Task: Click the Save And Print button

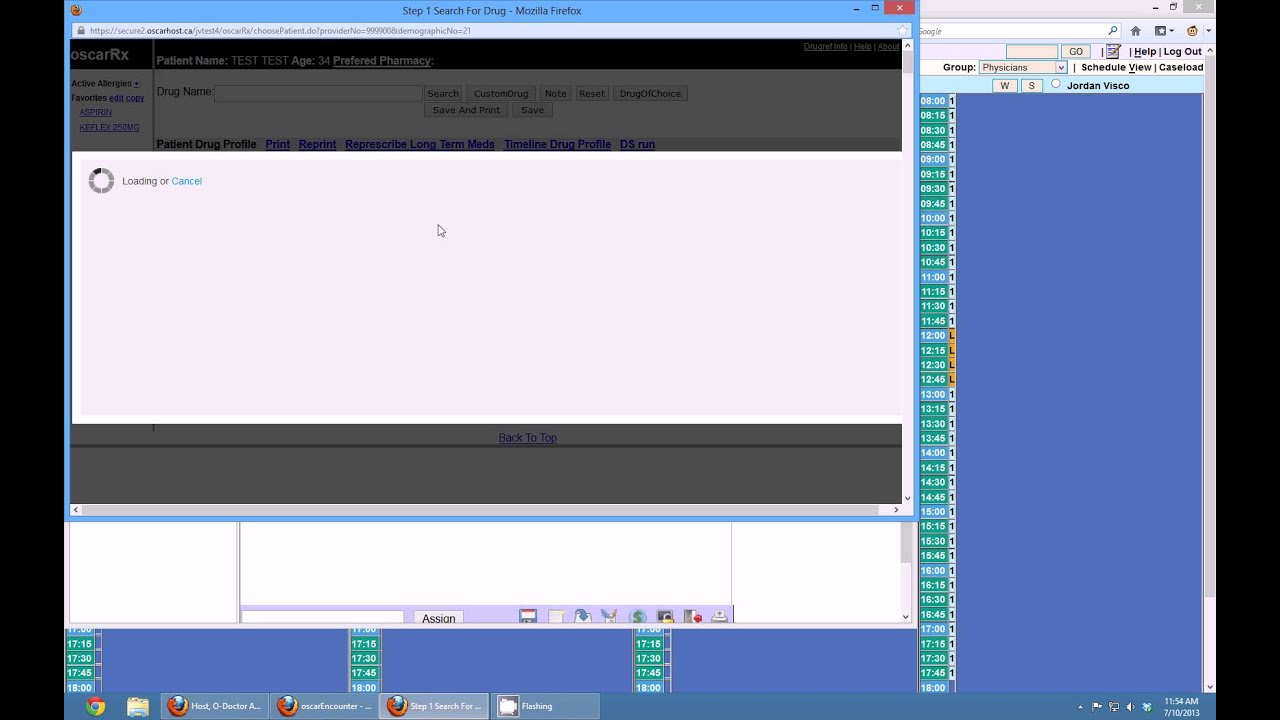Action: point(466,110)
